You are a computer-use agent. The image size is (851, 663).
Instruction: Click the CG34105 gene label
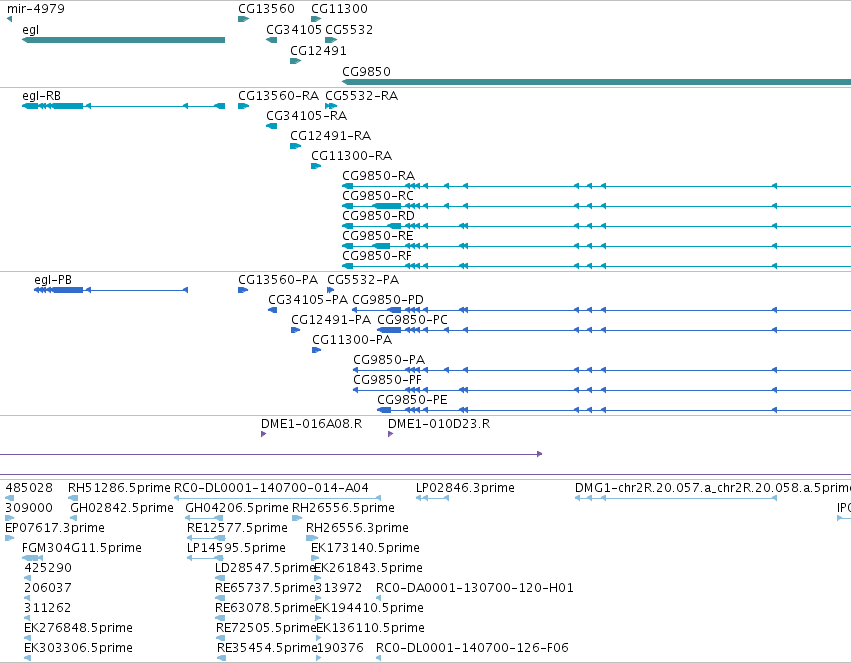[x=294, y=30]
